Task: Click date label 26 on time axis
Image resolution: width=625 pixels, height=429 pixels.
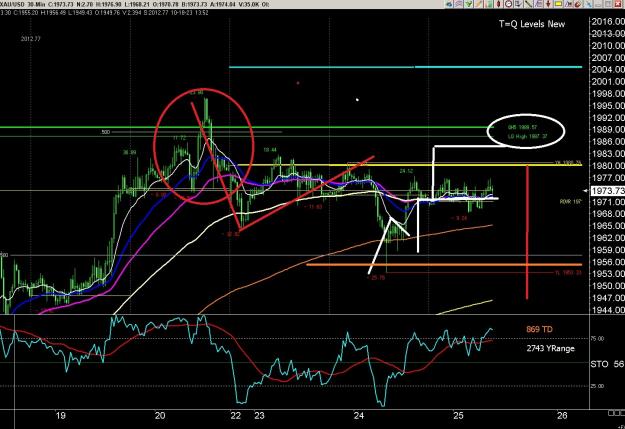Action: [562, 416]
